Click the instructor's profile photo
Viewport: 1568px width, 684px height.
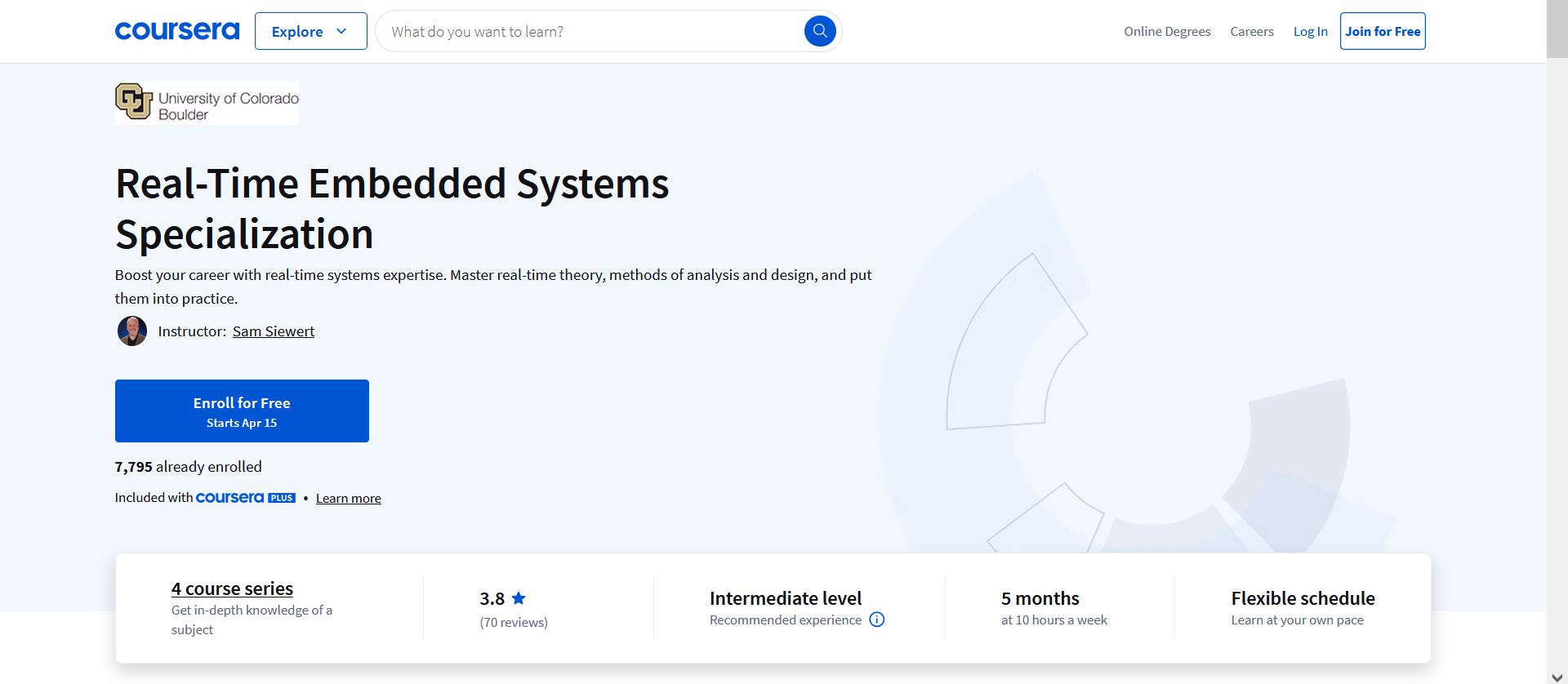[x=132, y=331]
